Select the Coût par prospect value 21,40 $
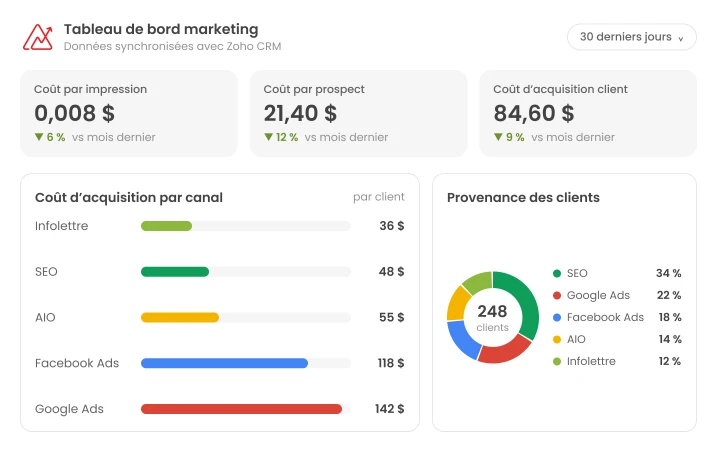Image resolution: width=717 pixels, height=452 pixels. pos(300,113)
